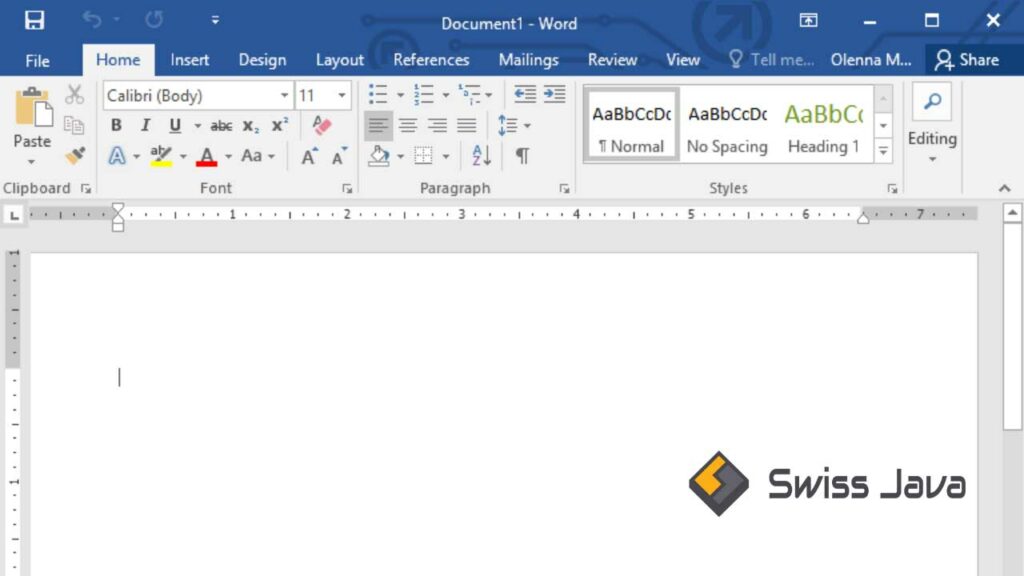This screenshot has width=1024, height=576.
Task: Apply strikethrough formatting
Action: [x=221, y=125]
